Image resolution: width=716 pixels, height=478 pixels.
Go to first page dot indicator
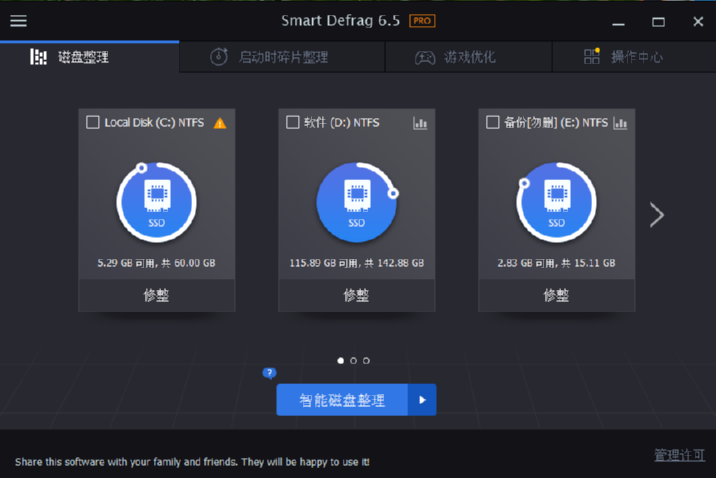(x=340, y=361)
